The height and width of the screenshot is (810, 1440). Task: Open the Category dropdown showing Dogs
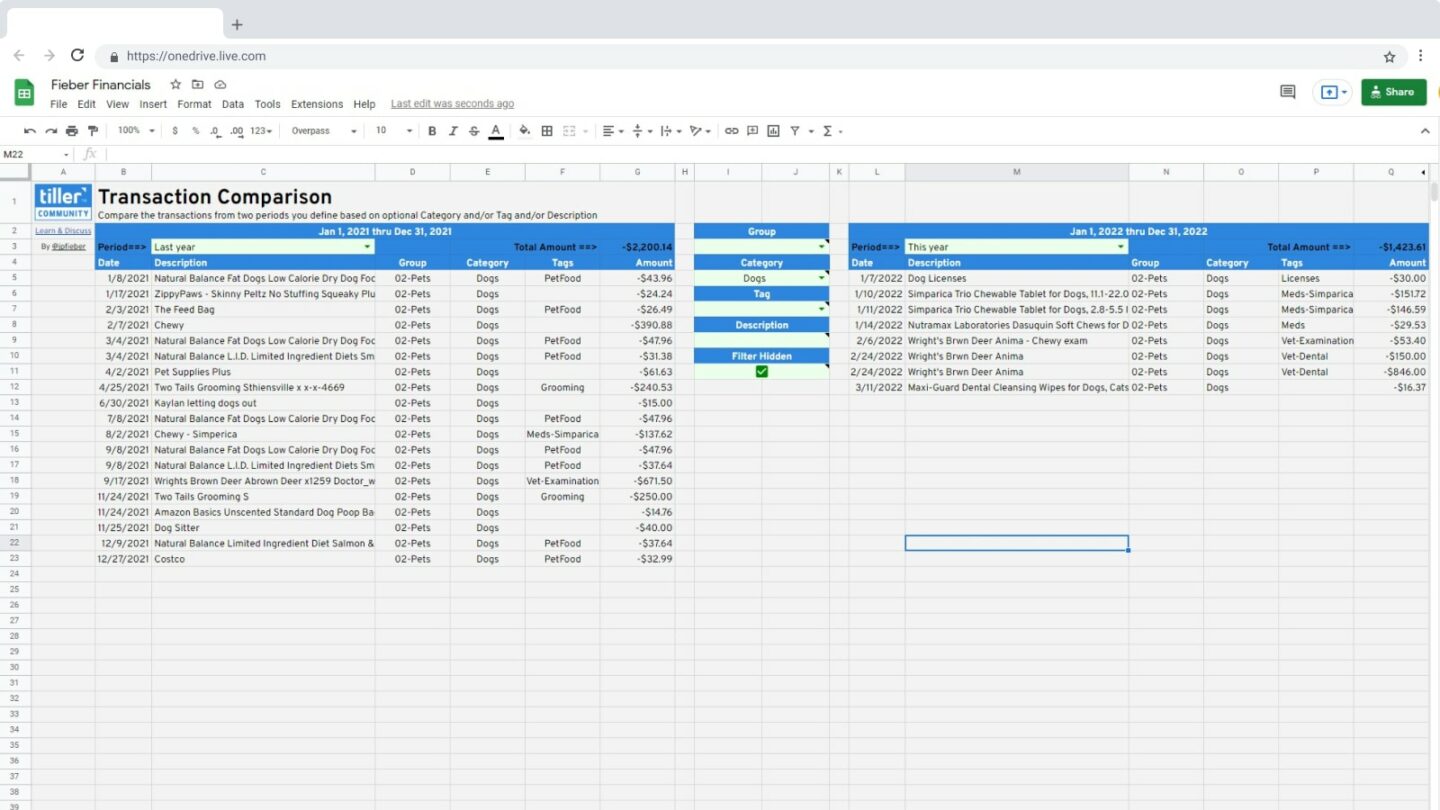click(820, 278)
